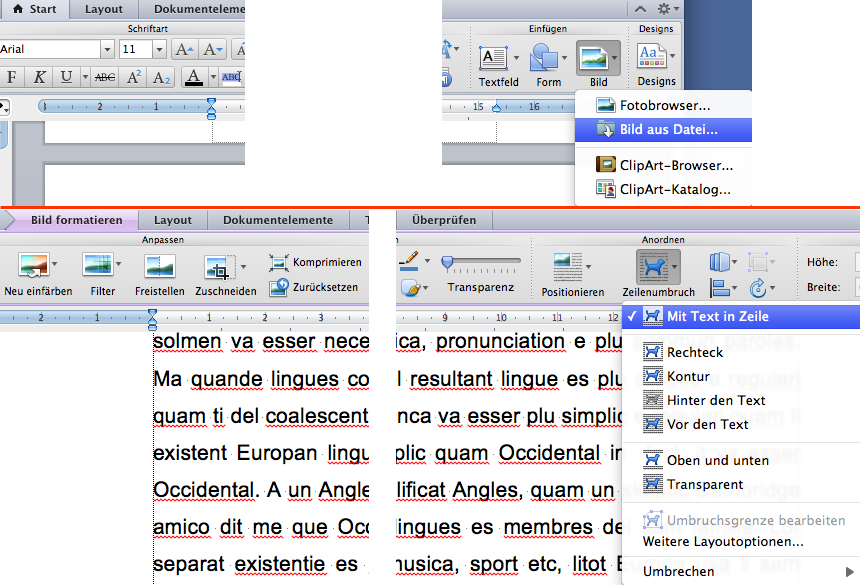Switch to the Überprüfen ribbon tab
Screen dimensions: 860x585
[443, 220]
